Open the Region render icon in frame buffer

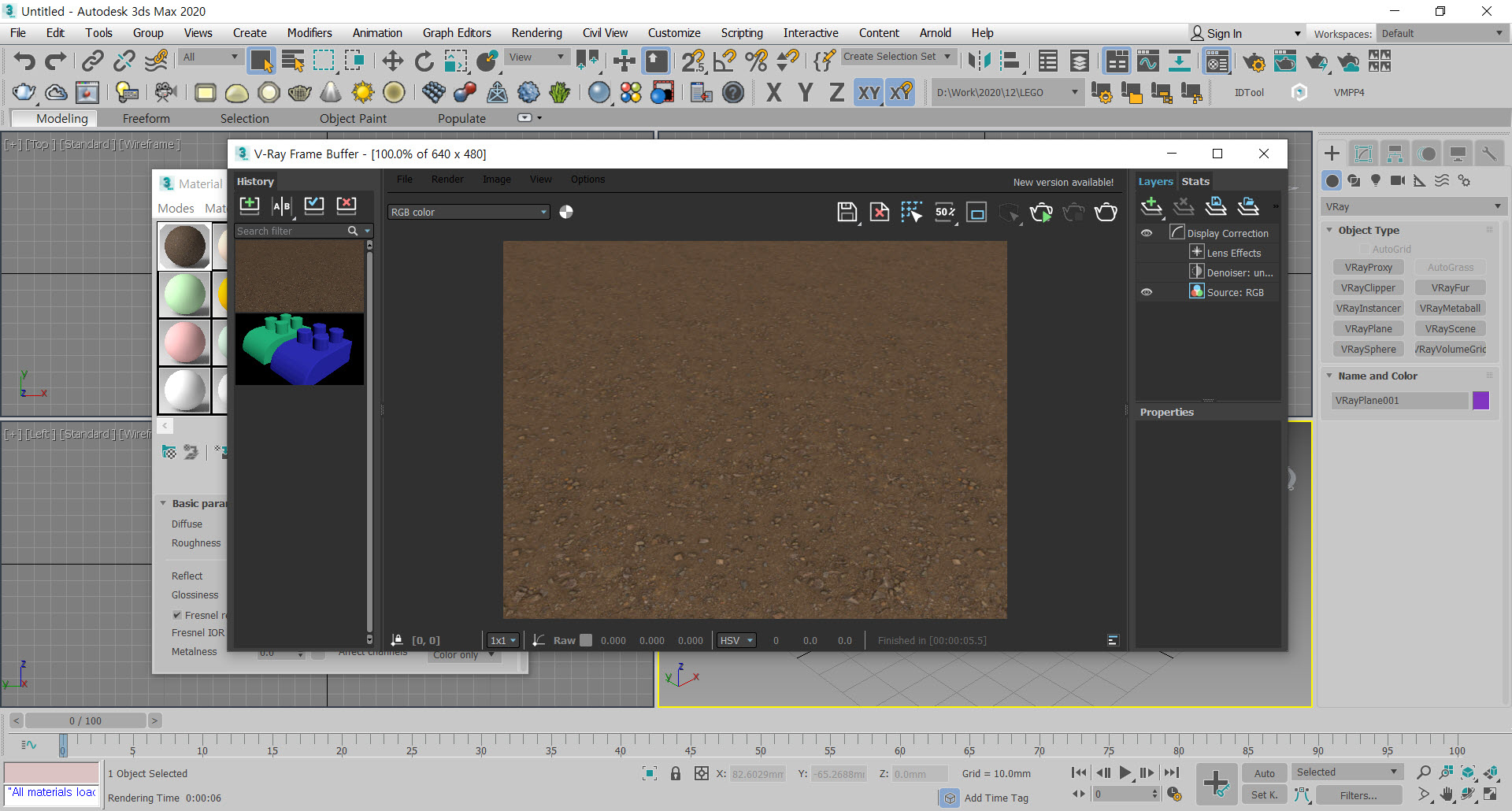coord(976,212)
